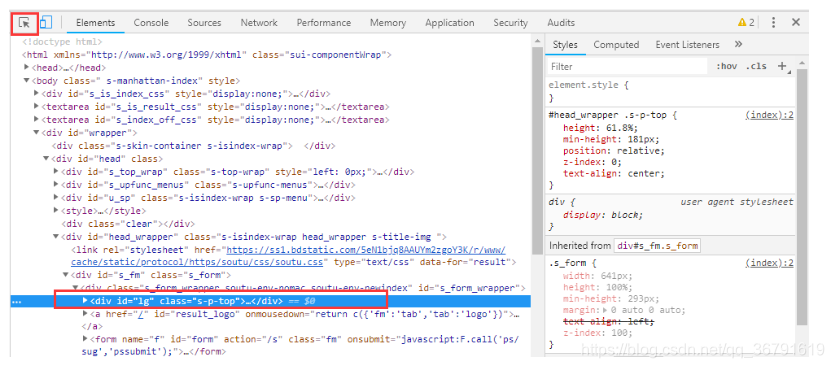Image resolution: width=834 pixels, height=368 pixels.
Task: Open the Event Listeners sub-tab
Action: coord(687,45)
